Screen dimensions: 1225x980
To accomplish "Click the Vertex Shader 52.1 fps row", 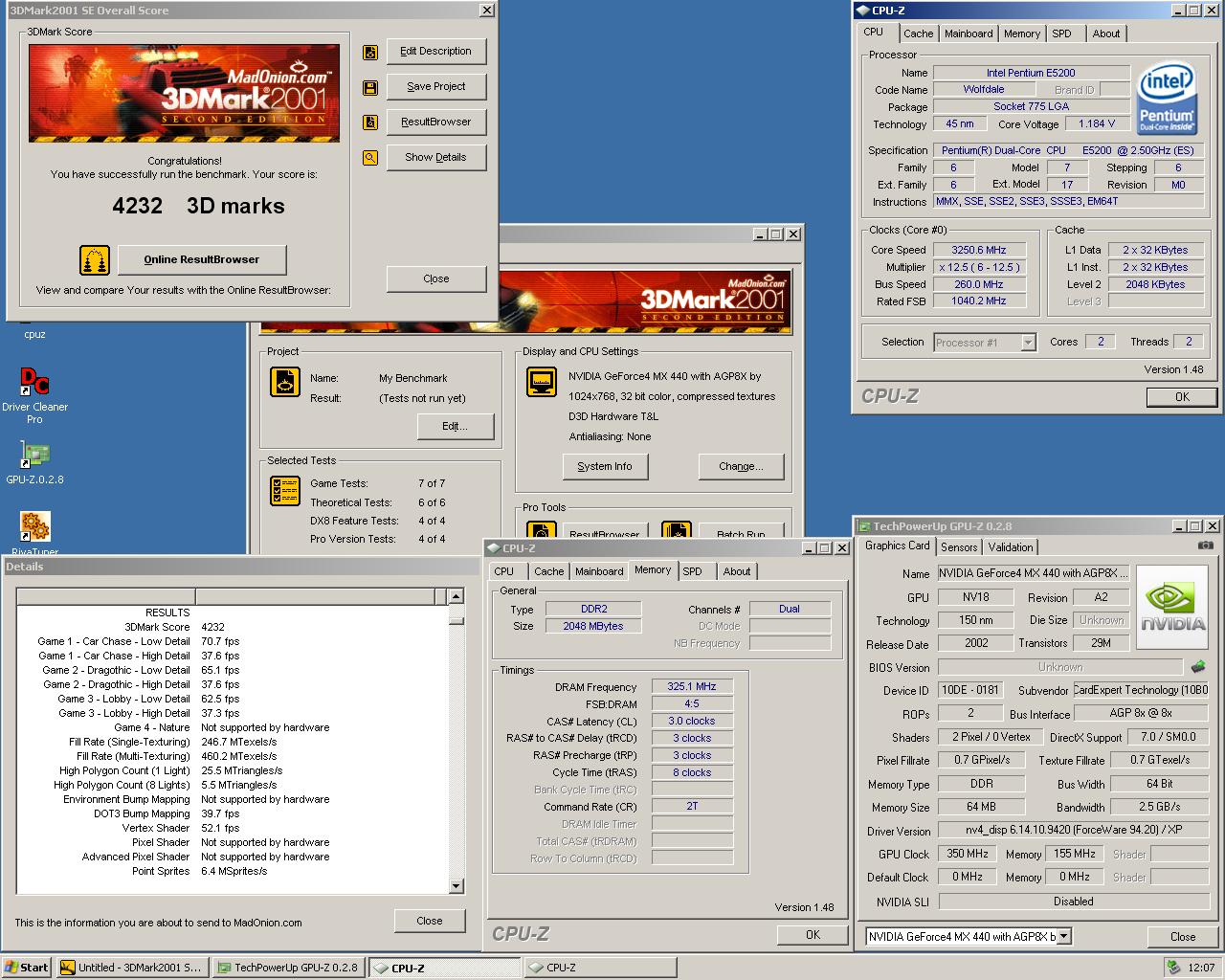I will [230, 829].
